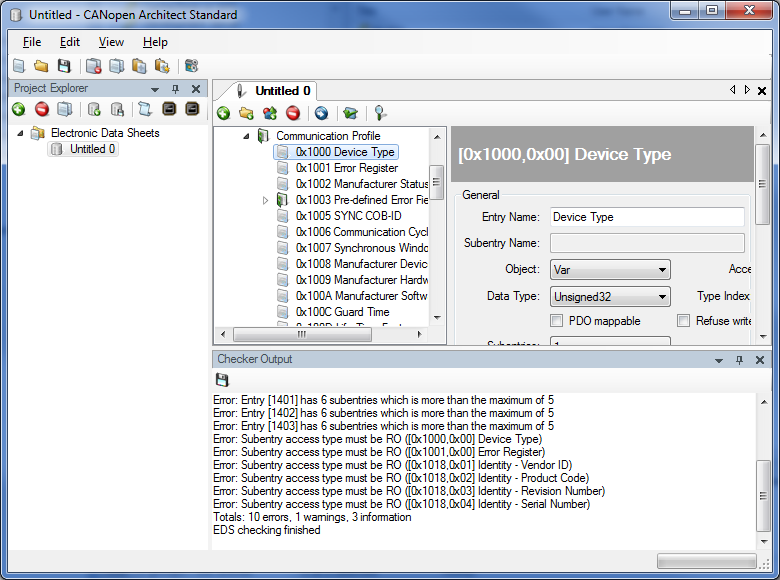Viewport: 780px width, 580px height.
Task: Open the Data Type dropdown showing Unsigned32
Action: tap(610, 296)
